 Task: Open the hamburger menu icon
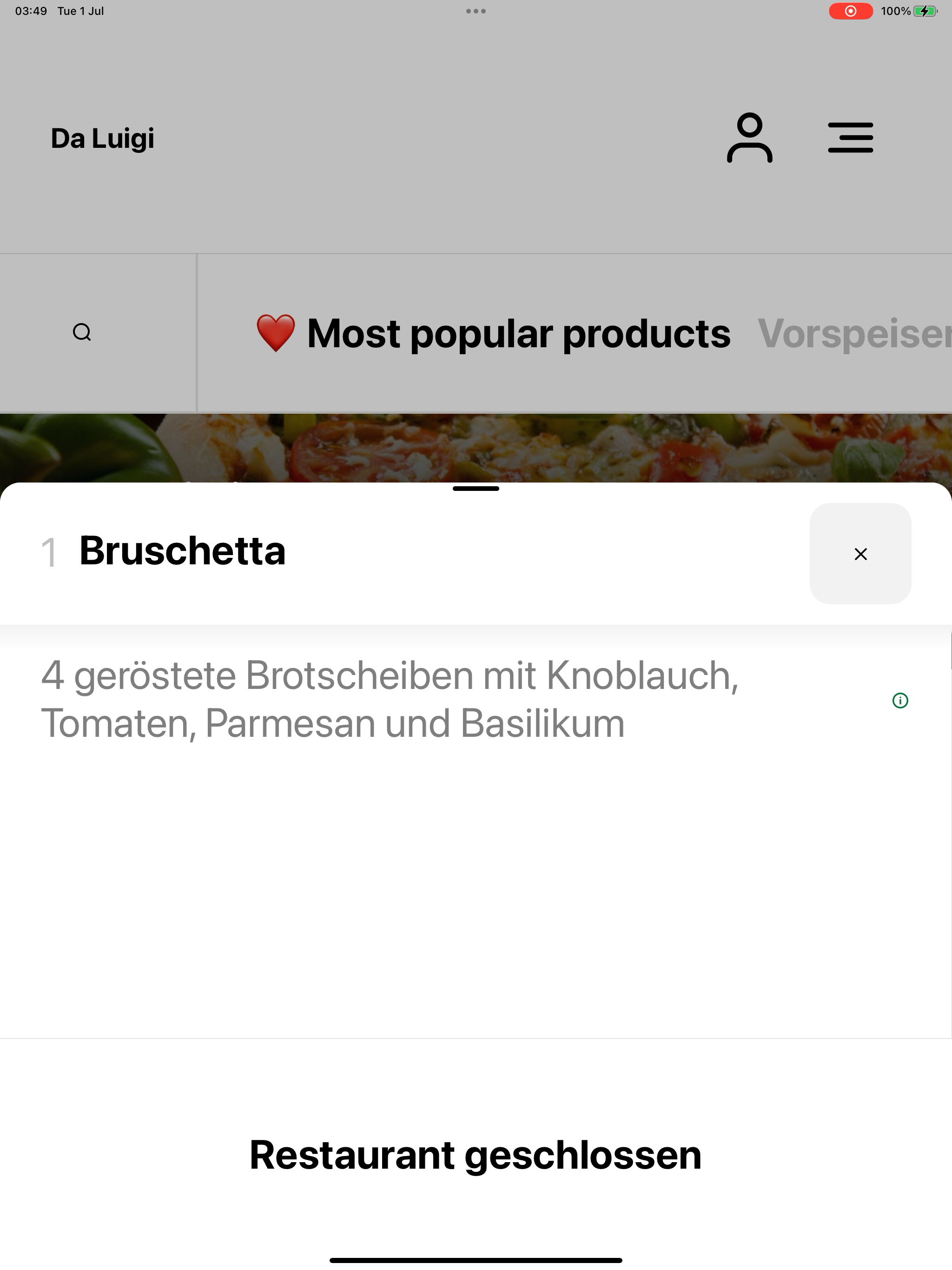(x=850, y=138)
